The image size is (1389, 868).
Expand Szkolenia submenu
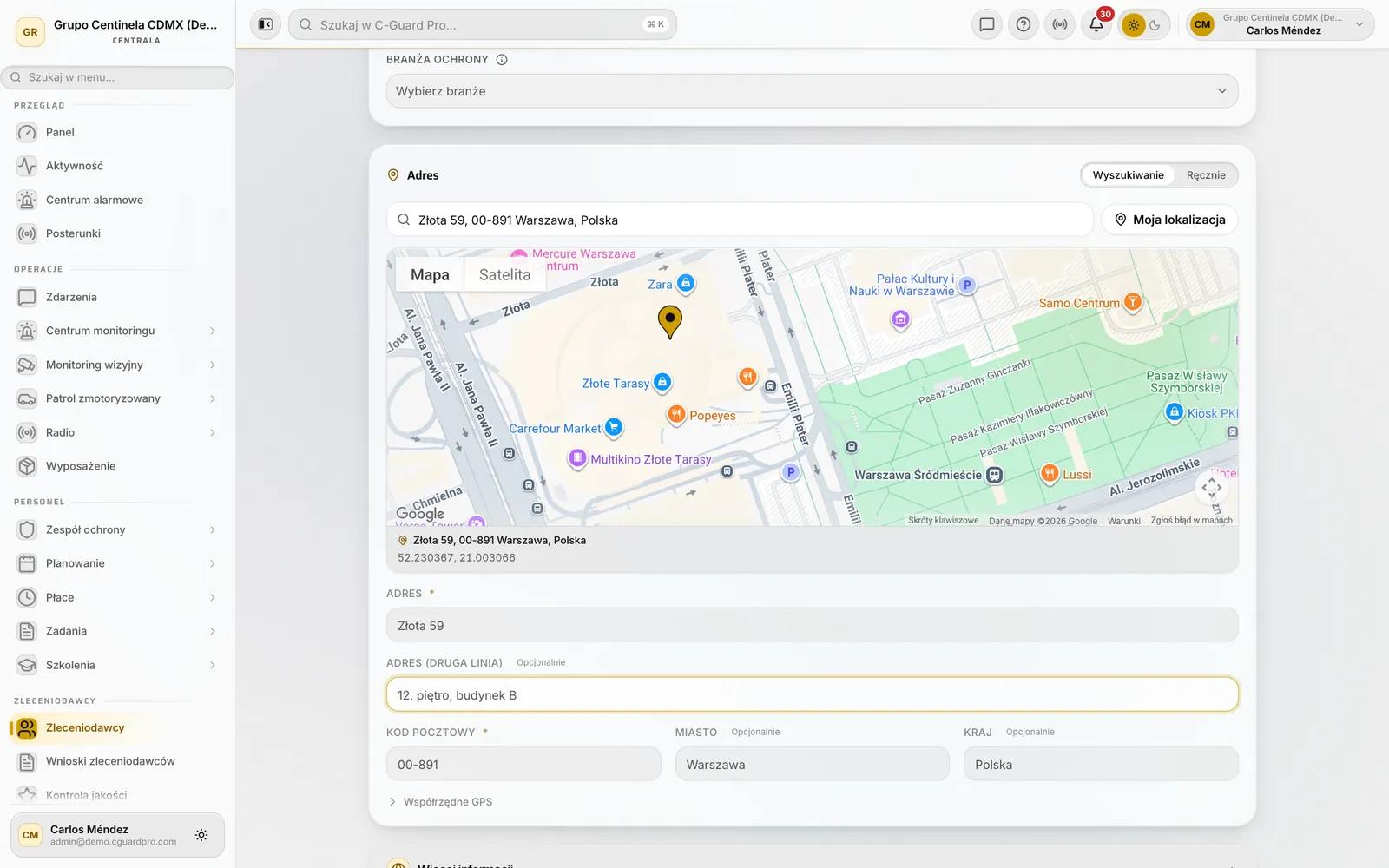[213, 665]
